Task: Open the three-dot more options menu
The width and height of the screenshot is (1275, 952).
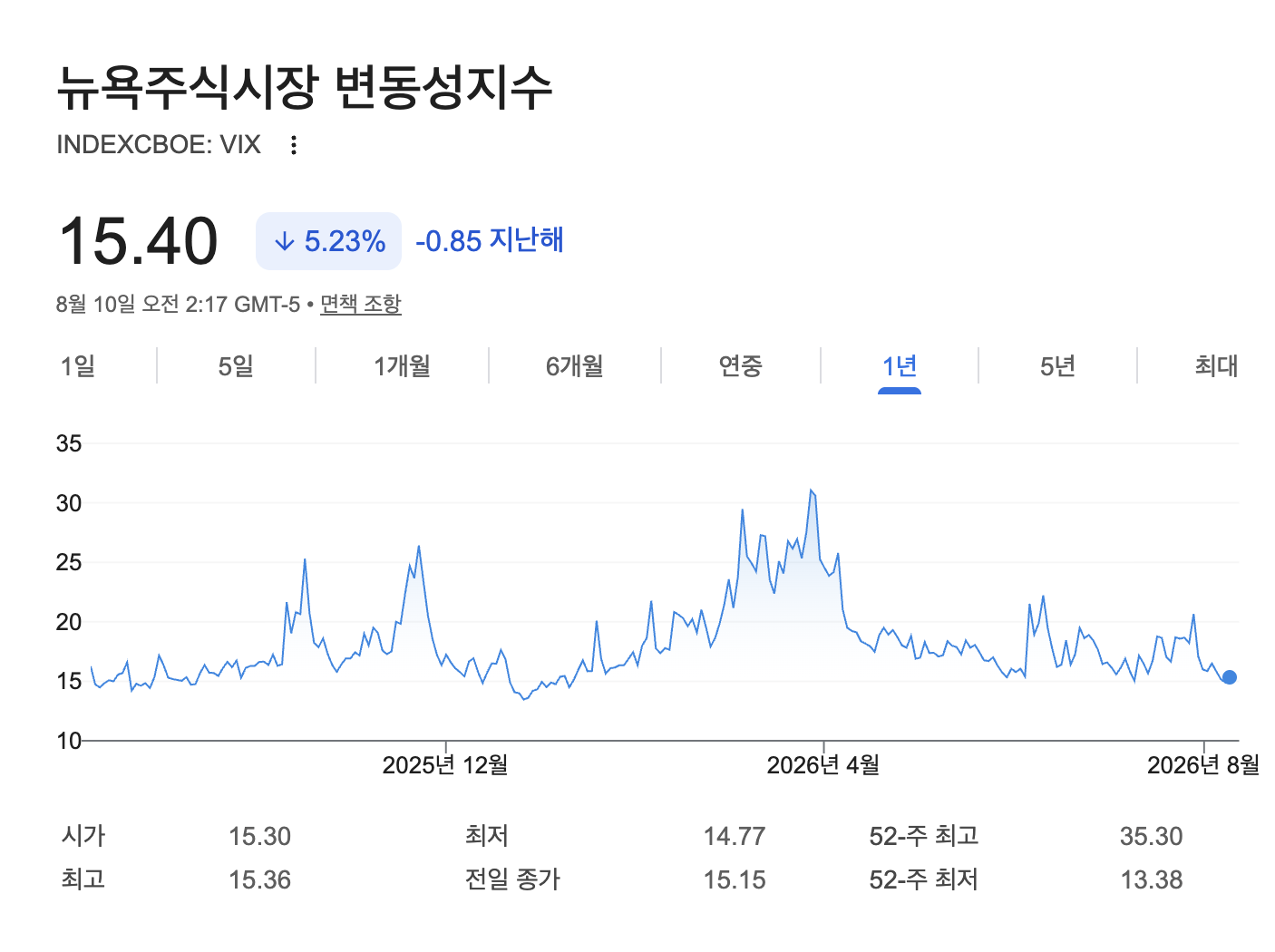Action: pos(293,145)
